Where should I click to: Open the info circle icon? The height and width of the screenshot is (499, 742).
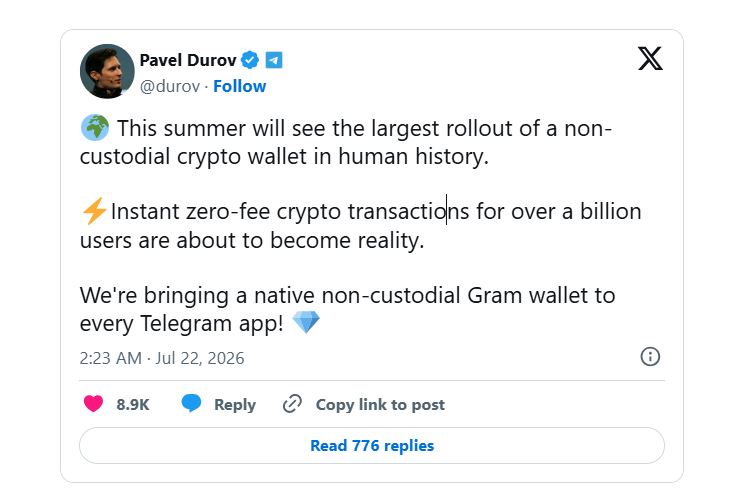[650, 356]
